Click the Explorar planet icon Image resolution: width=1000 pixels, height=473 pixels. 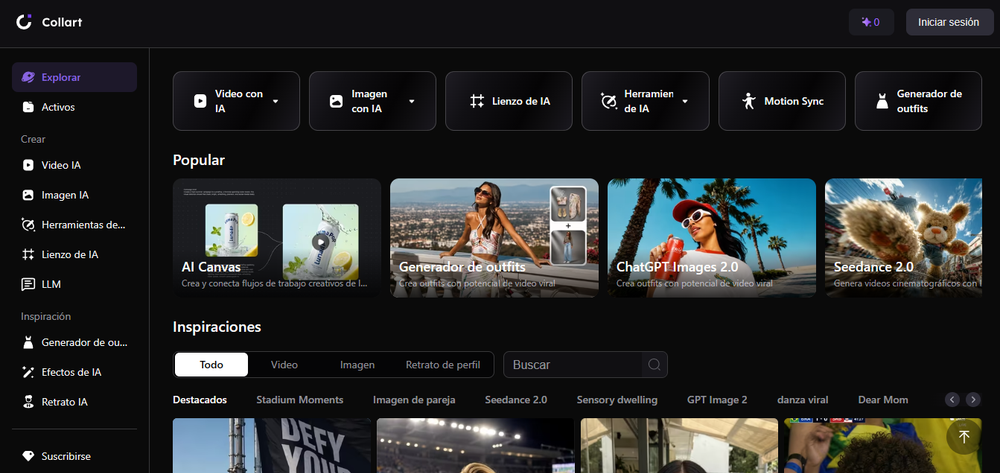pos(28,77)
